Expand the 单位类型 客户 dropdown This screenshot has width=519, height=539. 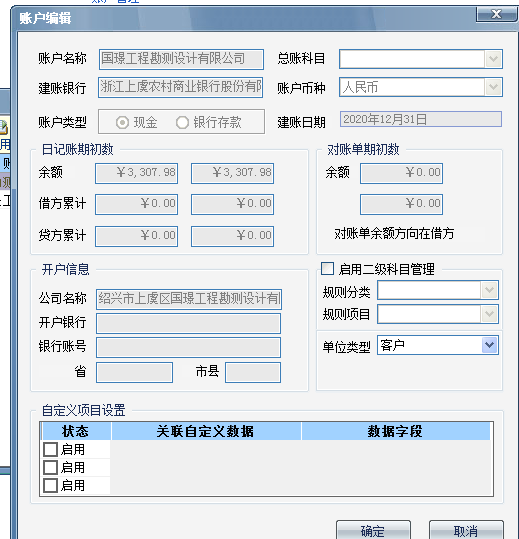[489, 345]
